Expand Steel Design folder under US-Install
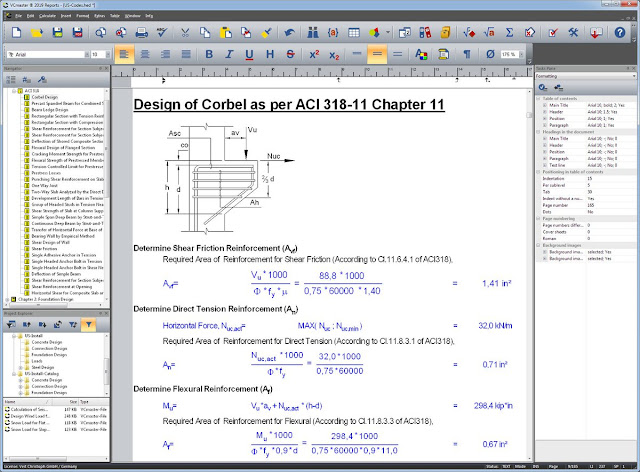Viewport: 640px width, 472px height. click(x=20, y=367)
